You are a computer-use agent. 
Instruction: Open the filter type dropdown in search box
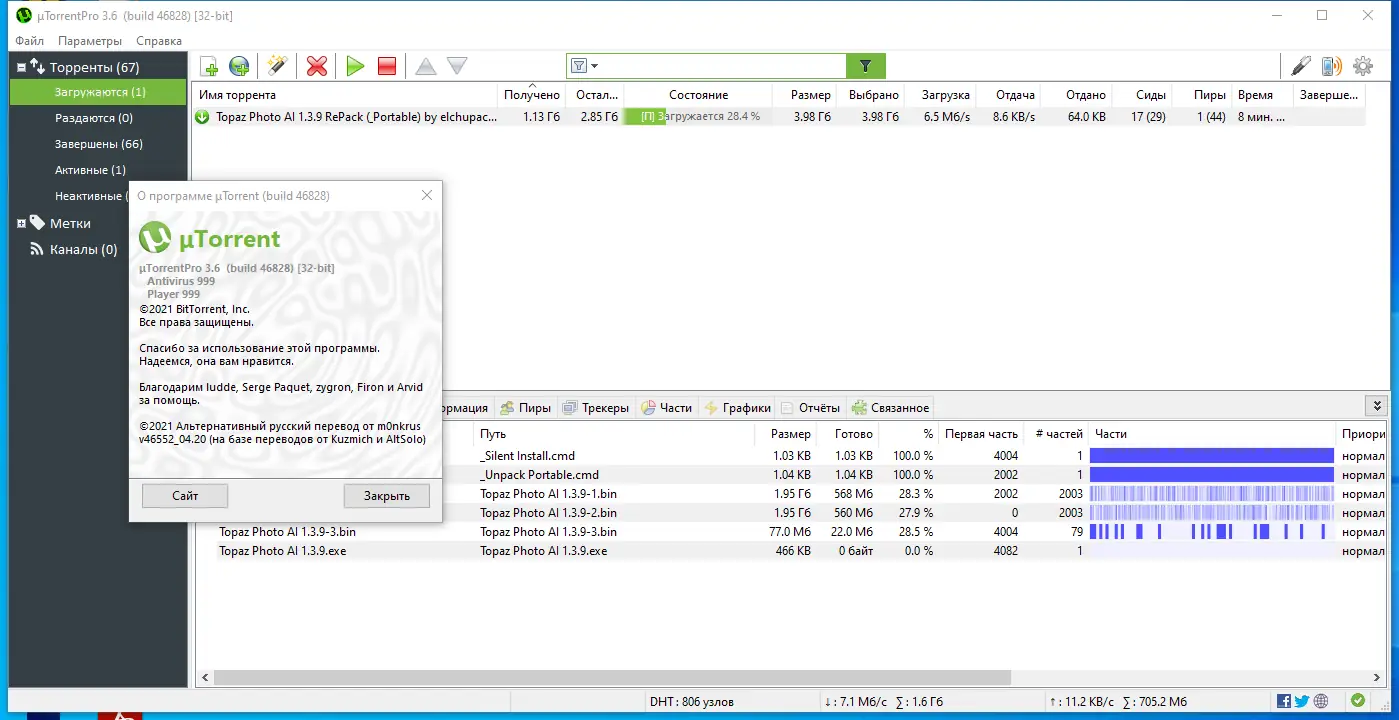point(584,66)
